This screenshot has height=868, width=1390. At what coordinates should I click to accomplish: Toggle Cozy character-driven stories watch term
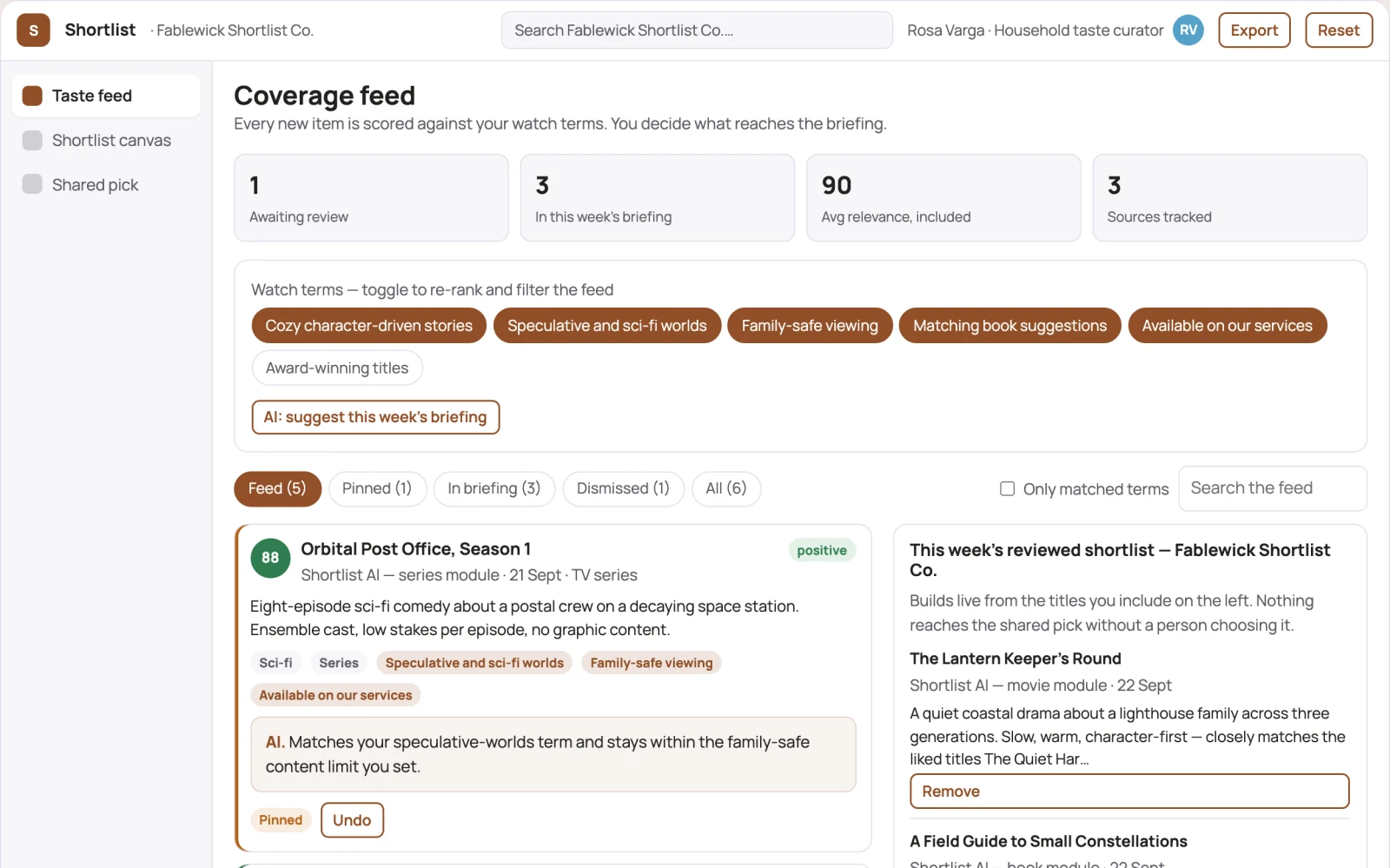pos(368,326)
